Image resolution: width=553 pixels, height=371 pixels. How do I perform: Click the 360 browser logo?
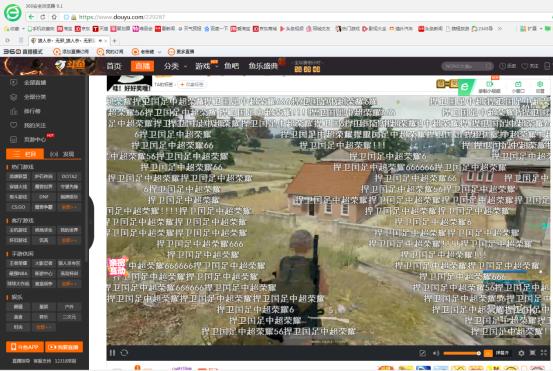(12, 12)
